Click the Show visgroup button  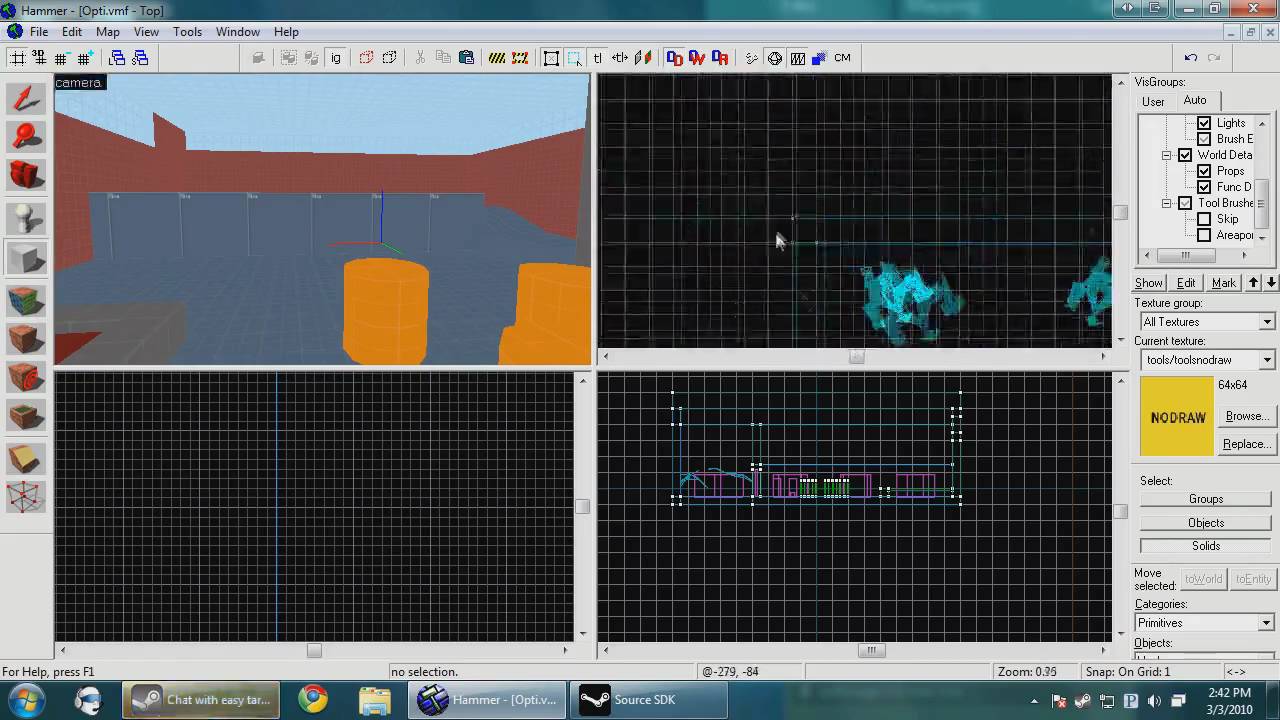1149,283
